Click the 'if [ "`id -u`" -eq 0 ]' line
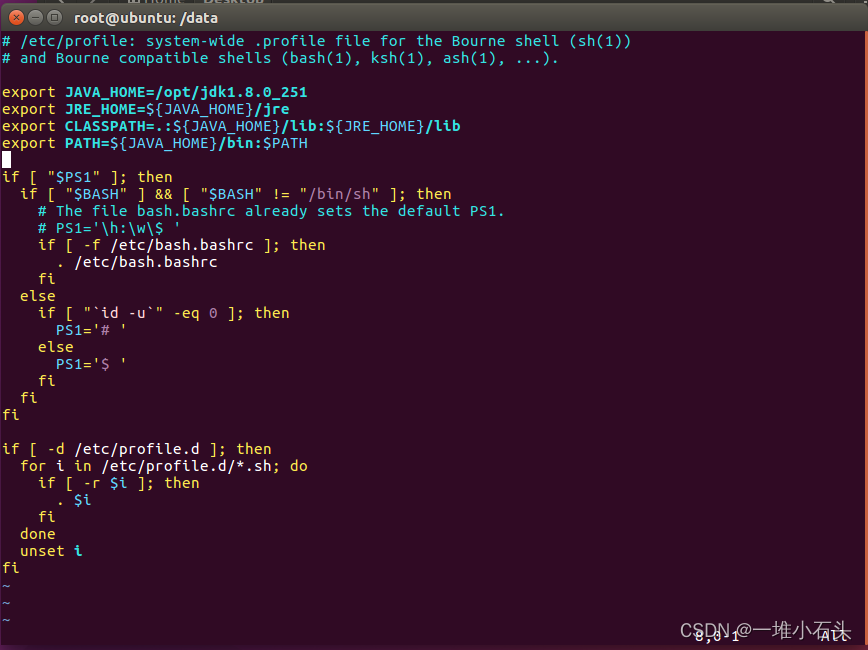 click(x=164, y=313)
